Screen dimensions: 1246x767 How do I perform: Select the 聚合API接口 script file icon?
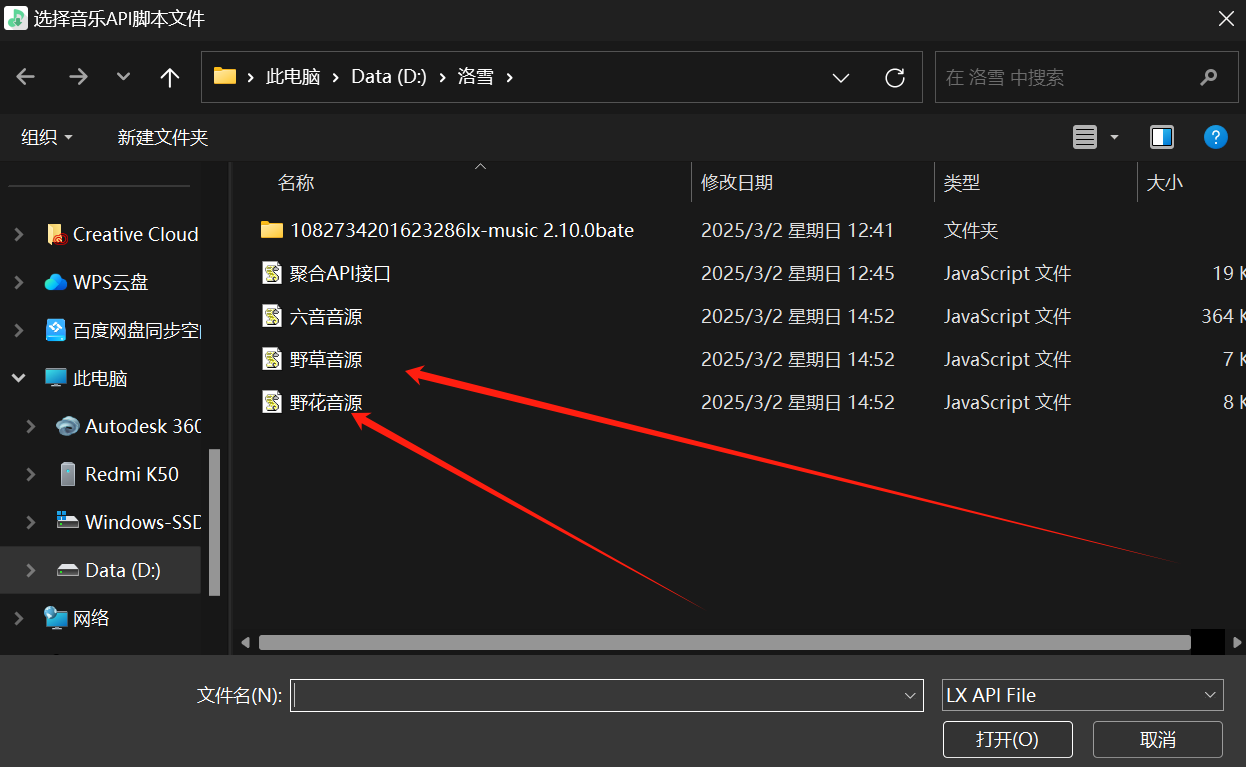pyautogui.click(x=272, y=273)
